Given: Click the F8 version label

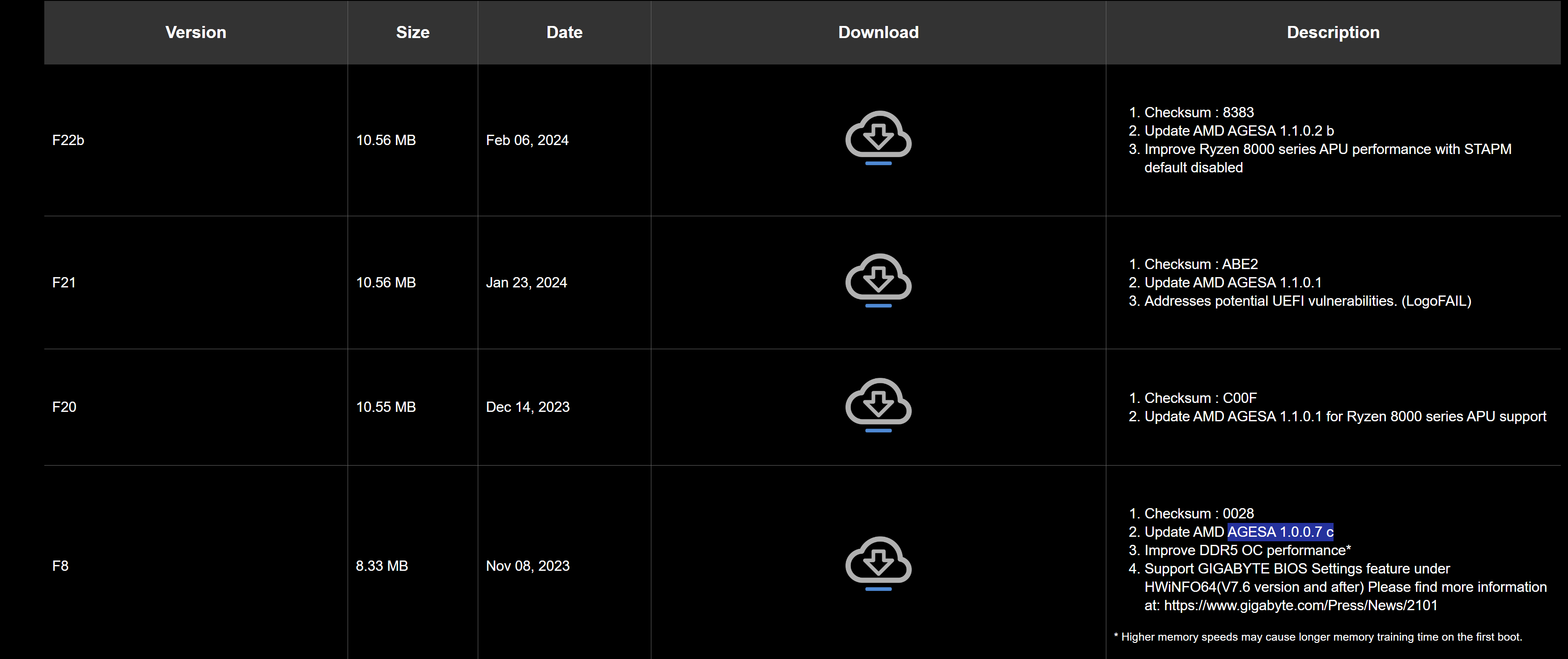Looking at the screenshot, I should 60,566.
